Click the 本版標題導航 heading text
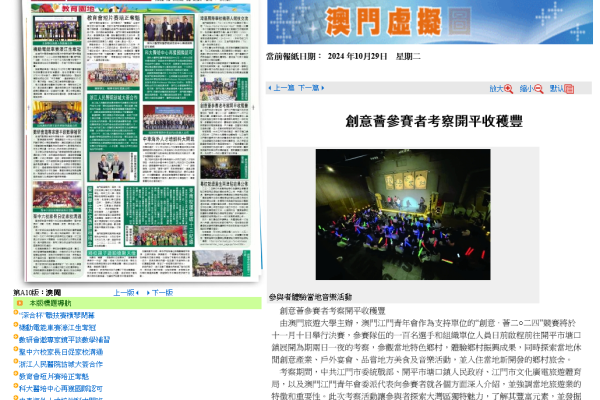 click(50, 303)
